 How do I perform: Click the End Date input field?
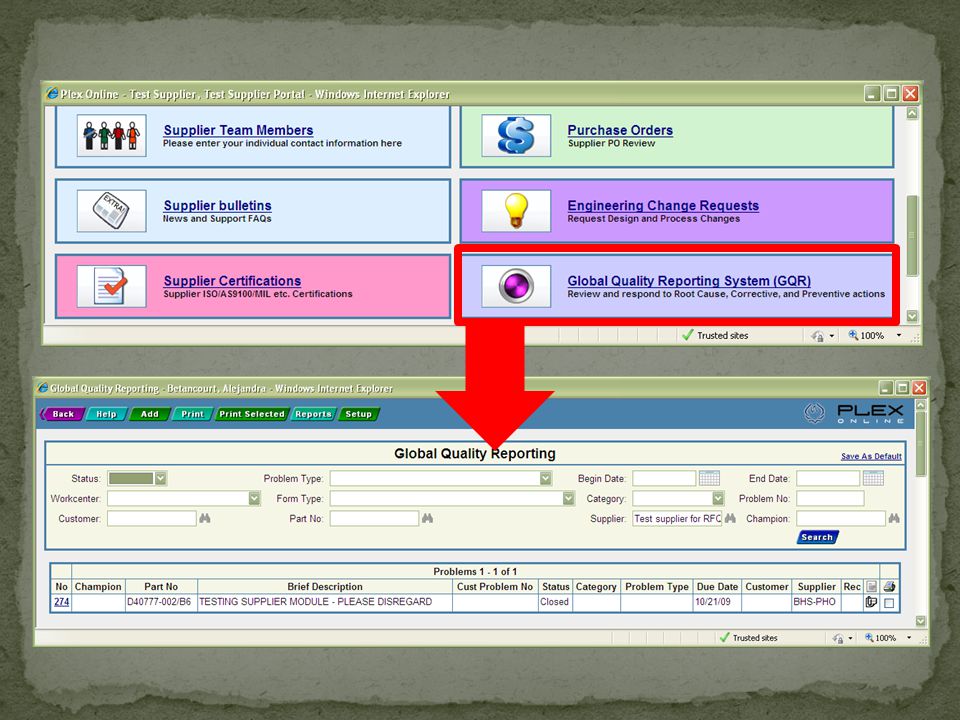pyautogui.click(x=828, y=478)
